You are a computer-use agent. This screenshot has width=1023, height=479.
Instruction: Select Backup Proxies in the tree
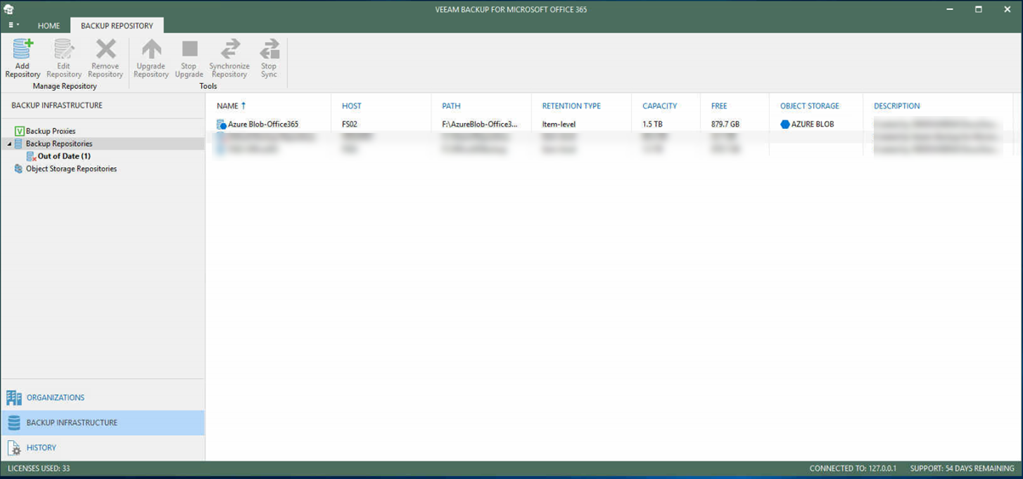click(x=51, y=131)
